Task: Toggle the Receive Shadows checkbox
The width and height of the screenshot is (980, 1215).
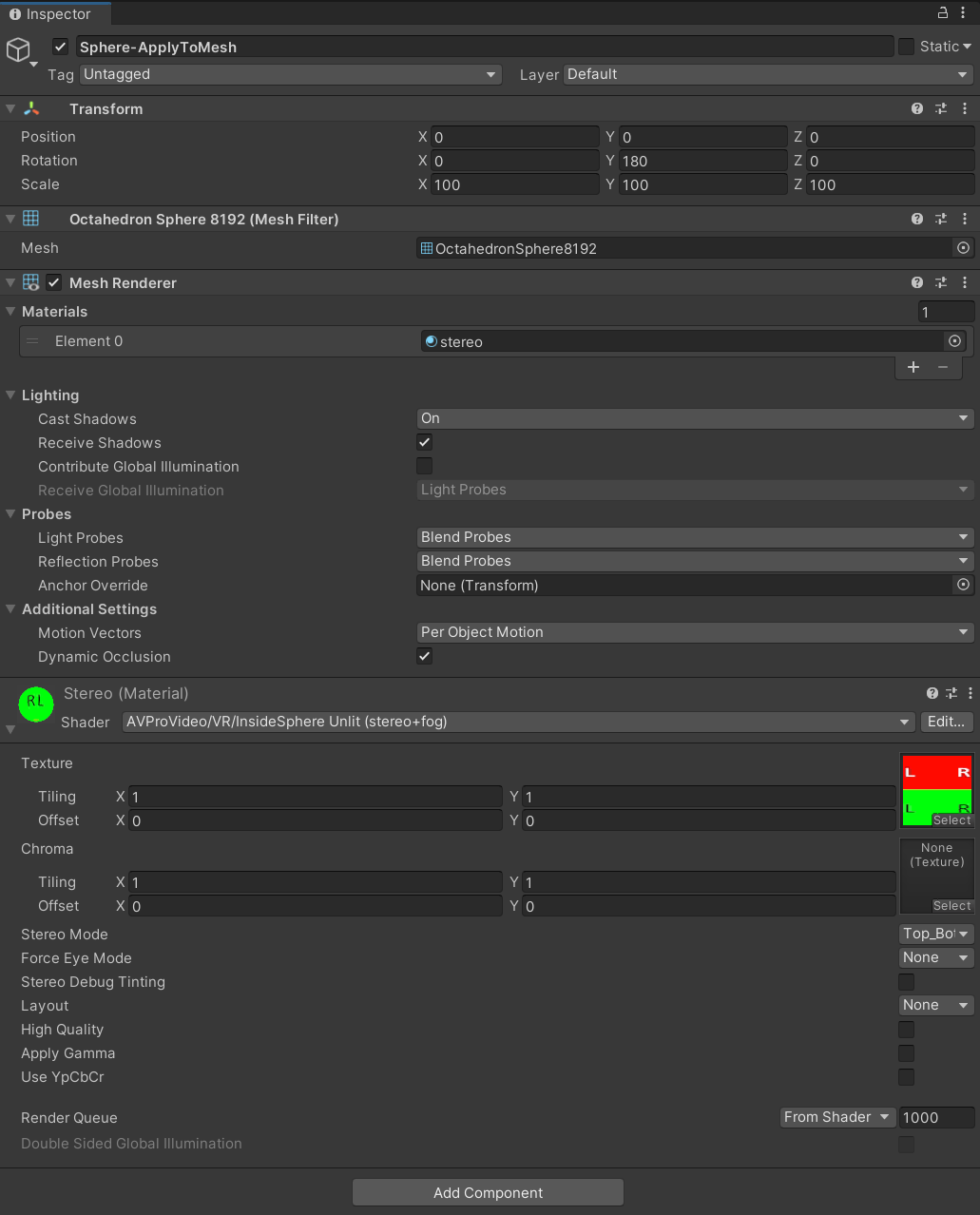Action: coord(424,442)
